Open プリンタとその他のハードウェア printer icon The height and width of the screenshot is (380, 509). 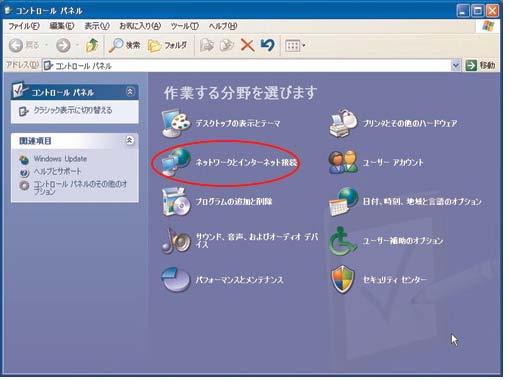pos(343,123)
